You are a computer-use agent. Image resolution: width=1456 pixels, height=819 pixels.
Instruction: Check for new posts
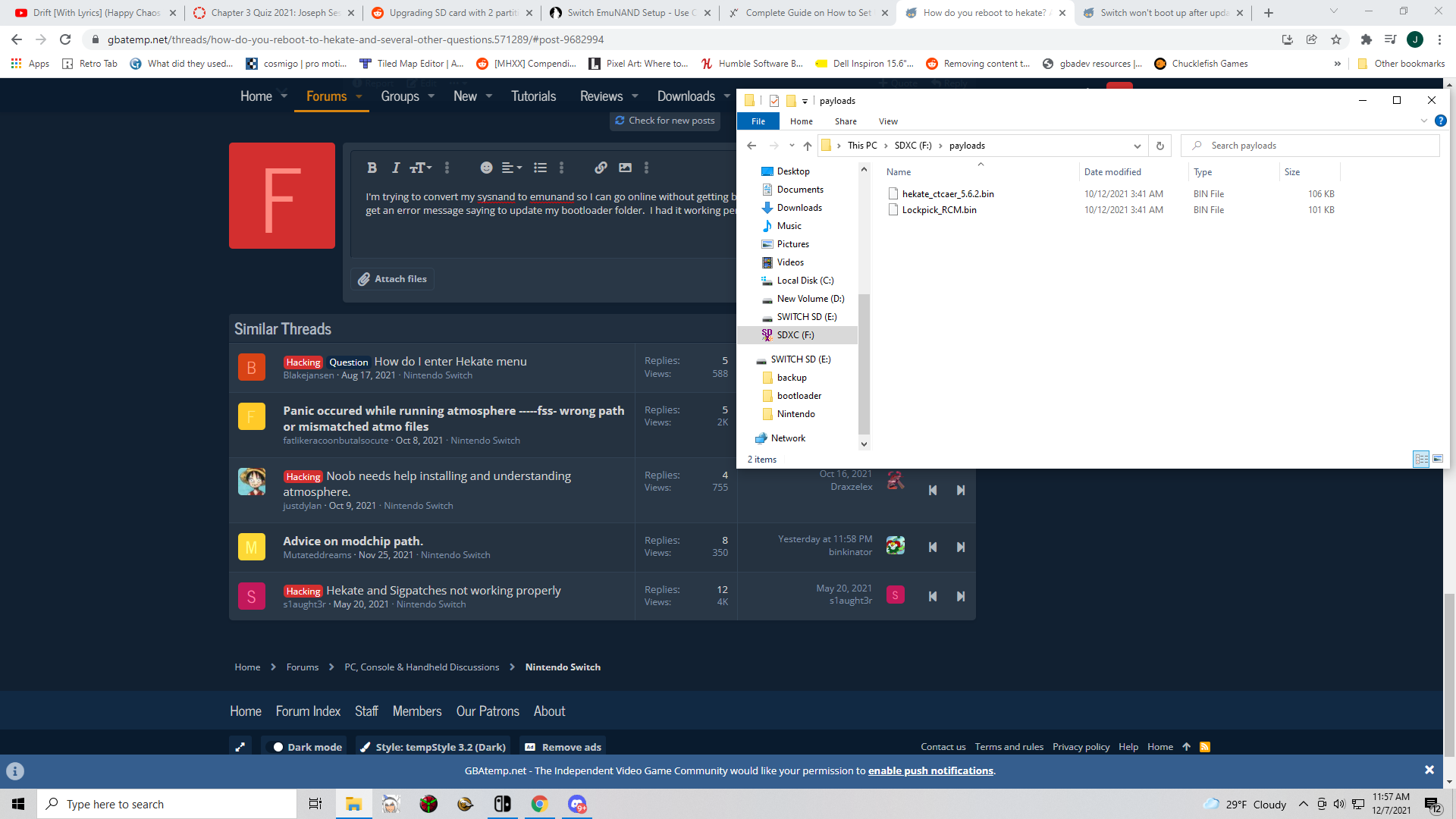pos(665,121)
